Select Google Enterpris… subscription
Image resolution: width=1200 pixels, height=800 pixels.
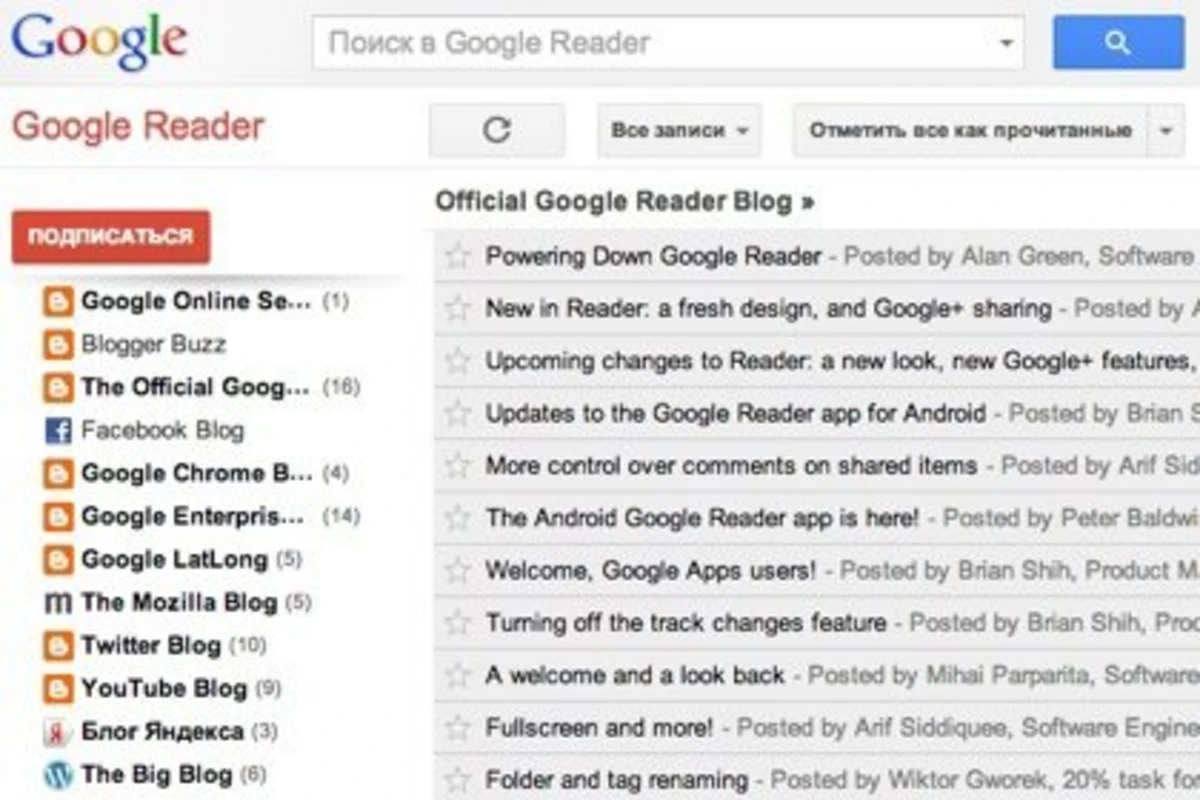[193, 517]
